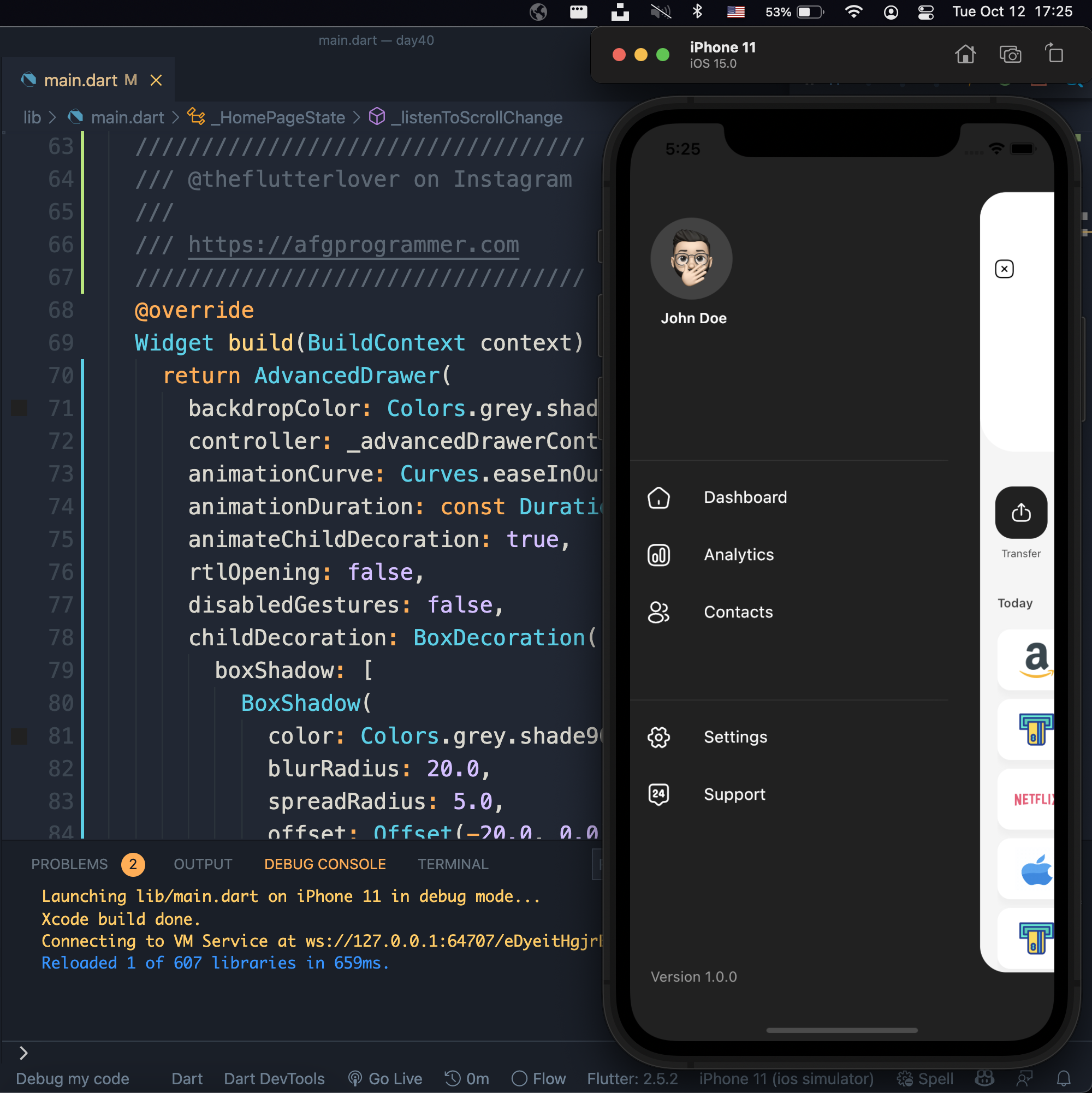Image resolution: width=1092 pixels, height=1093 pixels.
Task: Close the main.dart editor tab
Action: (156, 80)
